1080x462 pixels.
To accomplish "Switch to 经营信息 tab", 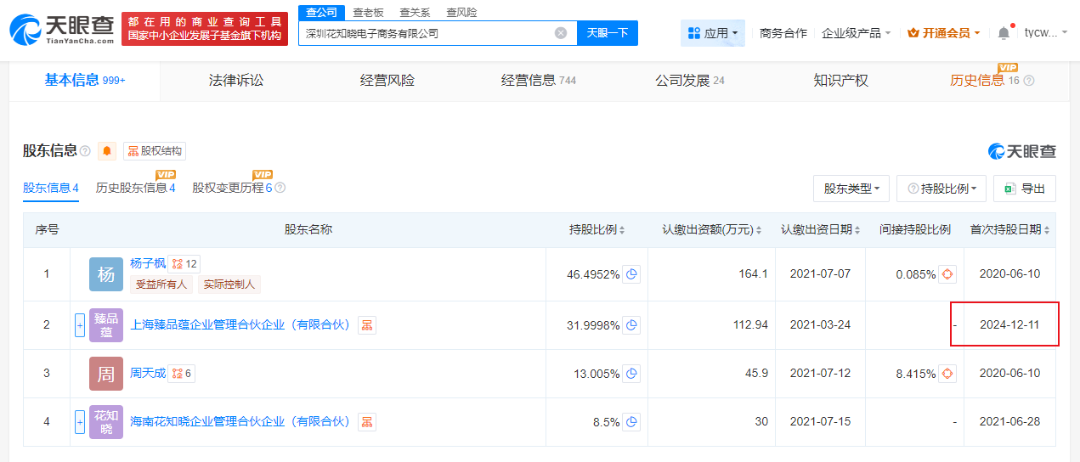I will pyautogui.click(x=538, y=81).
